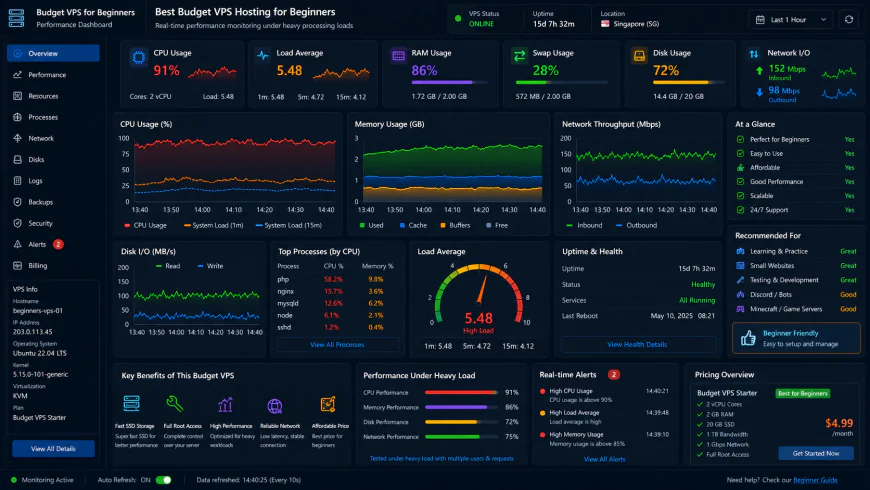Click the High CPU Usage alert entry
The height and width of the screenshot is (490, 870).
pyautogui.click(x=605, y=395)
